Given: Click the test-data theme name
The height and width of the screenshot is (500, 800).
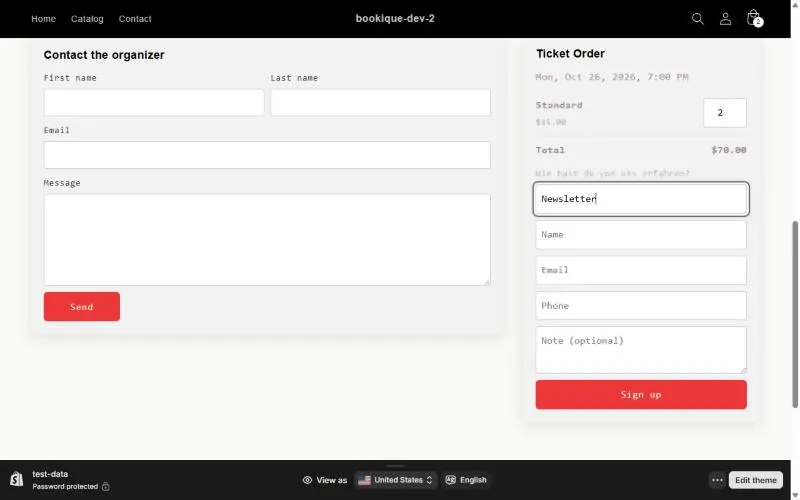Looking at the screenshot, I should [x=50, y=474].
